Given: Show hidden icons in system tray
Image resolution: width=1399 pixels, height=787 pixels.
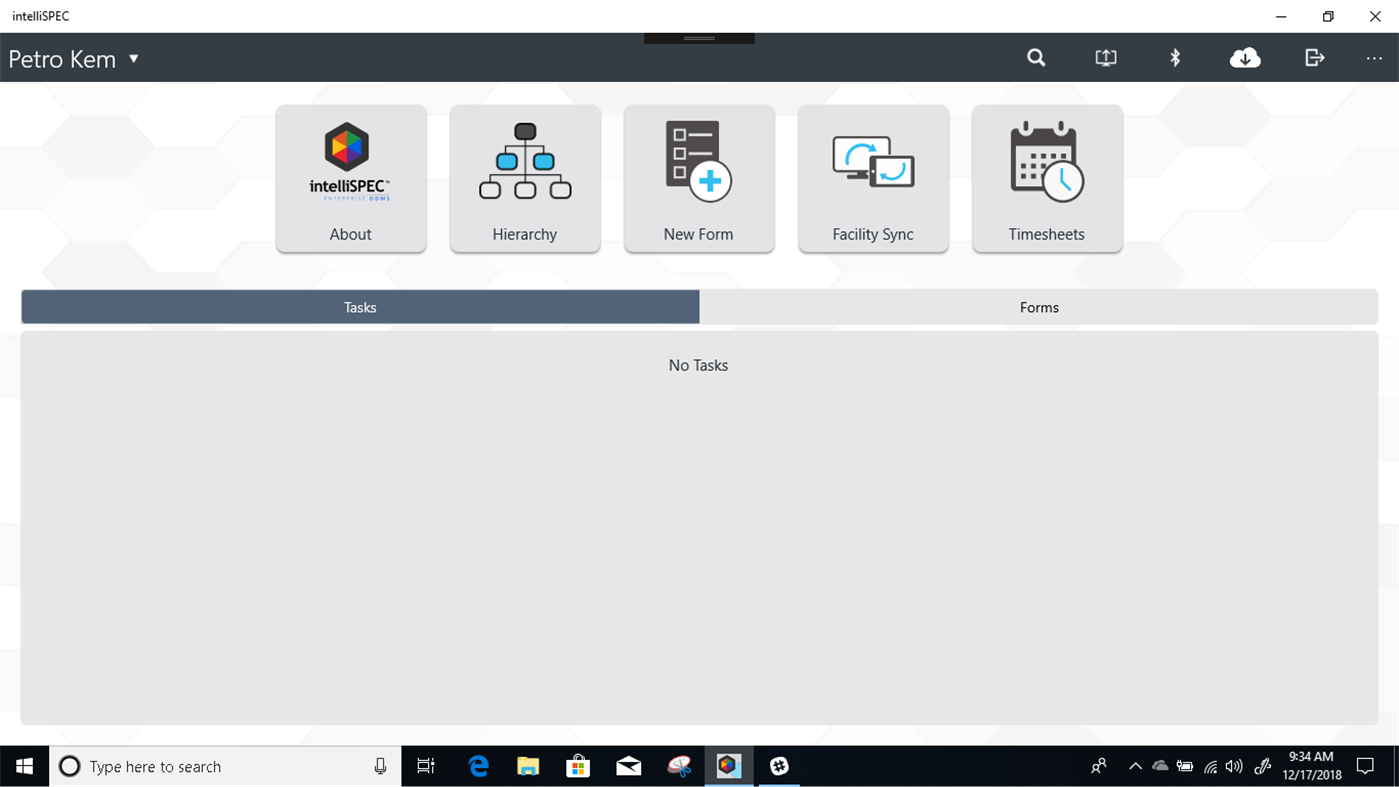Looking at the screenshot, I should (1135, 766).
